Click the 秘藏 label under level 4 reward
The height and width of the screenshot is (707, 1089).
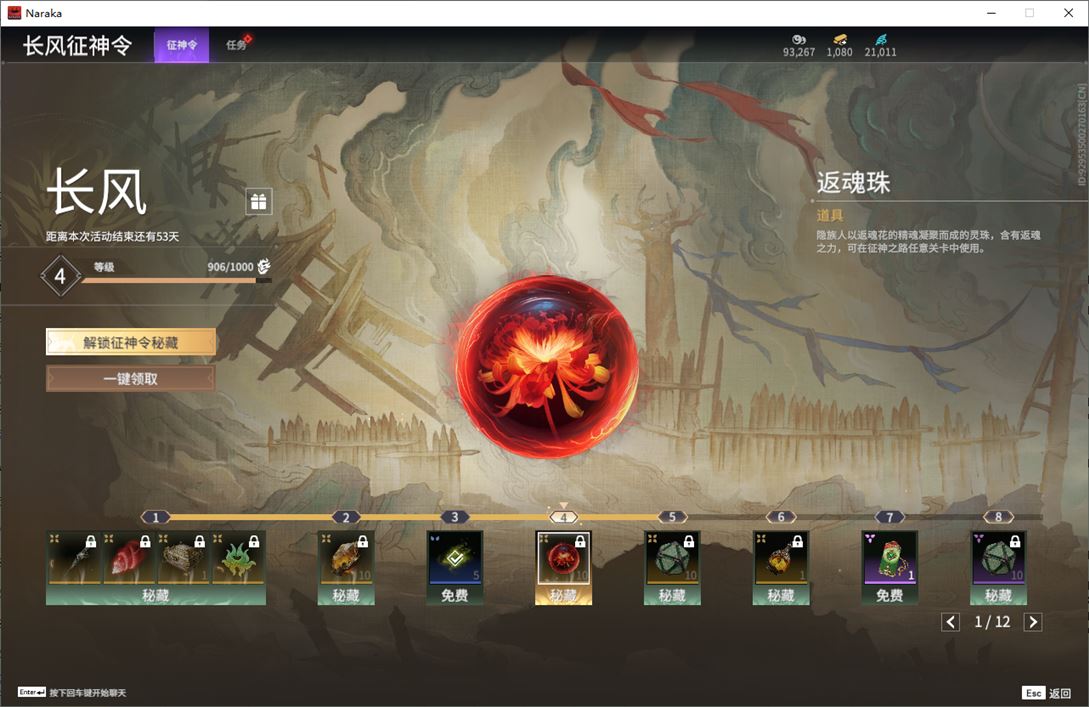click(563, 594)
